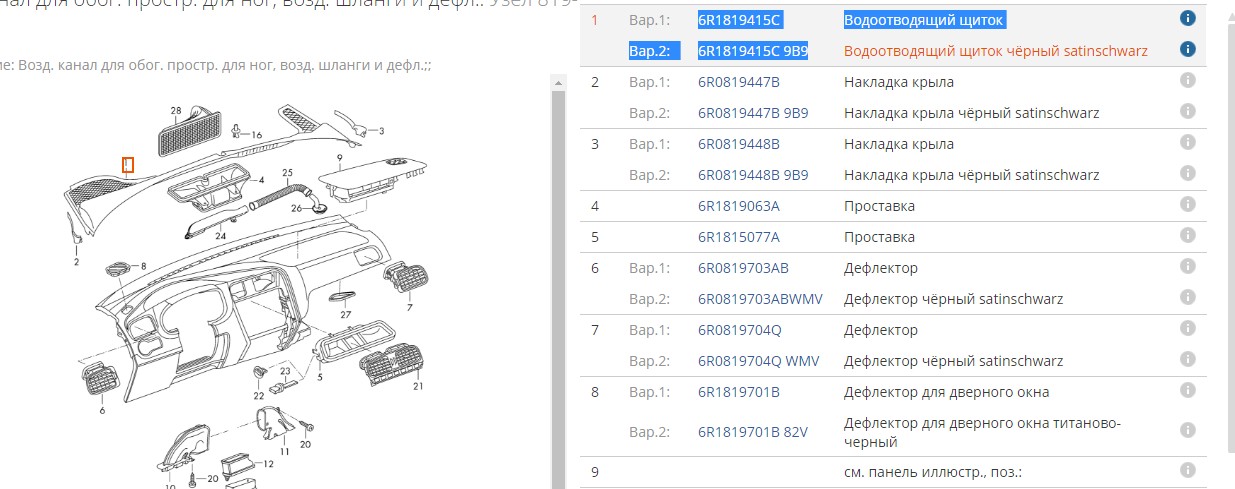Follow part link 6R0819704Q WMV
Image resolution: width=1235 pixels, height=489 pixels.
pyautogui.click(x=753, y=361)
